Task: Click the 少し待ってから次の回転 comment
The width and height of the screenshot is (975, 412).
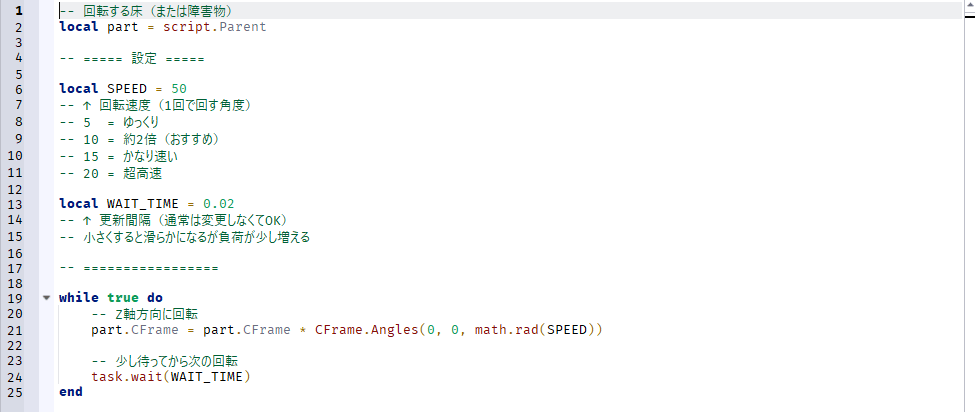Action: pos(165,361)
